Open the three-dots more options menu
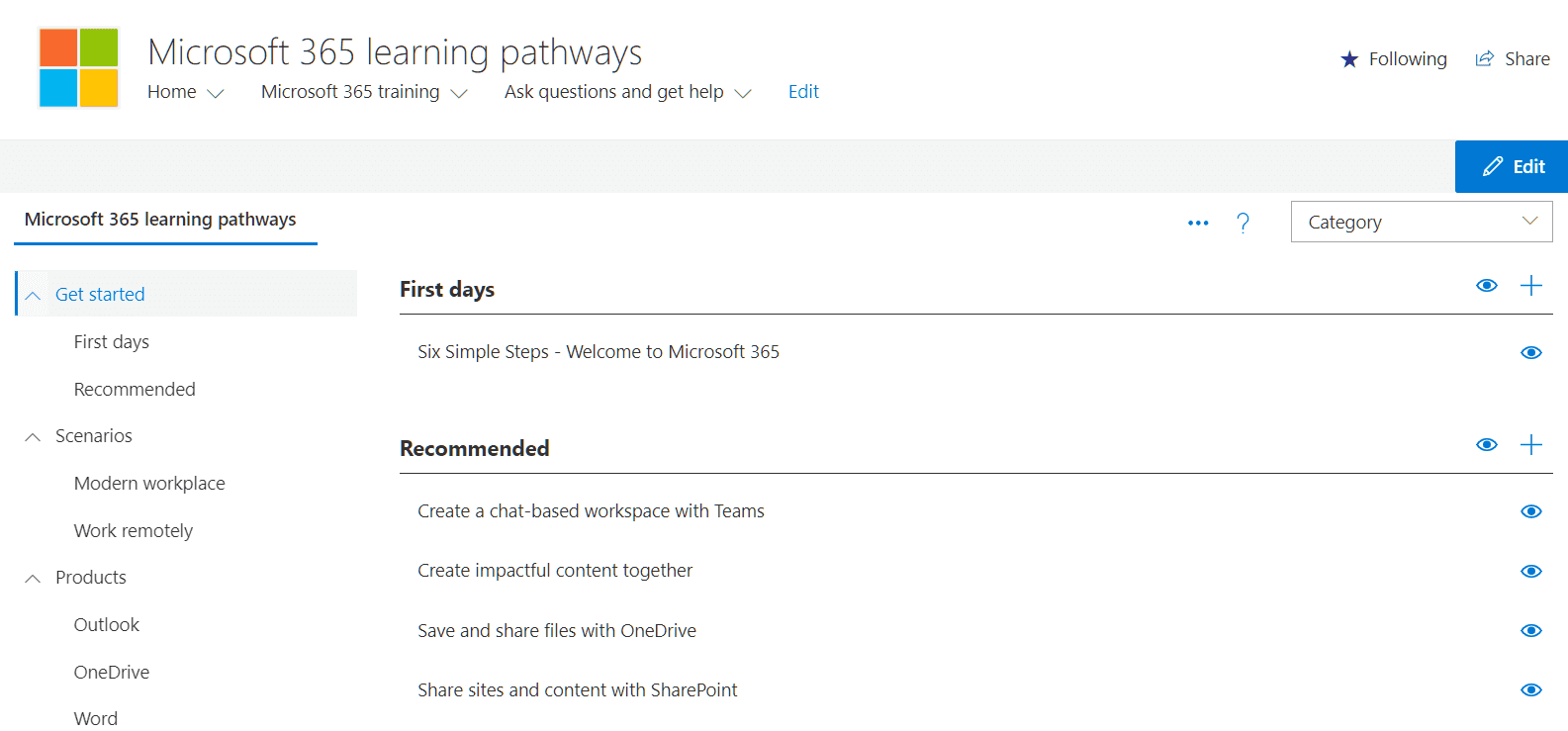Screen dimensions: 1568x731 pos(1198,223)
